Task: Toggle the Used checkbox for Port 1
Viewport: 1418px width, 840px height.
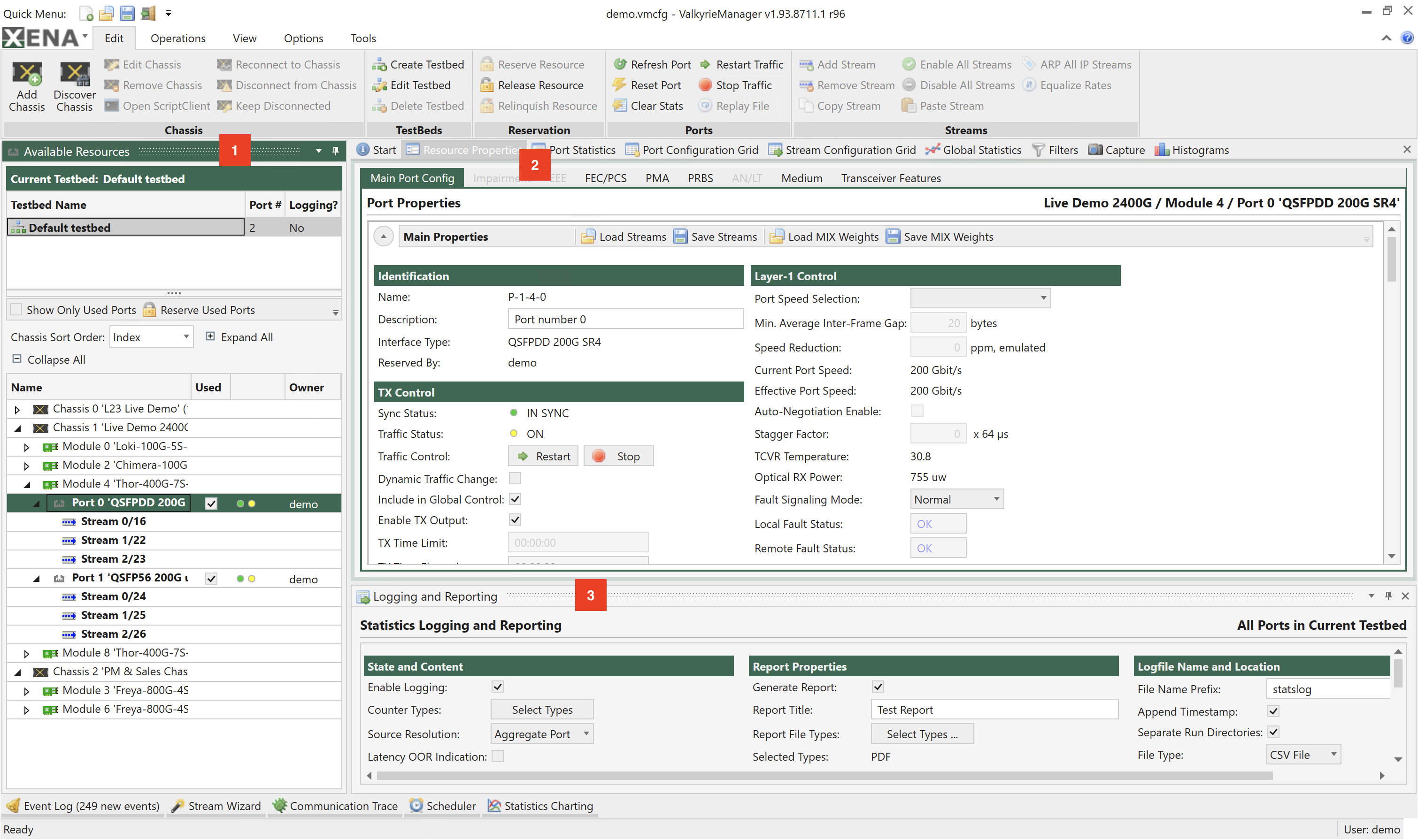Action: tap(211, 579)
